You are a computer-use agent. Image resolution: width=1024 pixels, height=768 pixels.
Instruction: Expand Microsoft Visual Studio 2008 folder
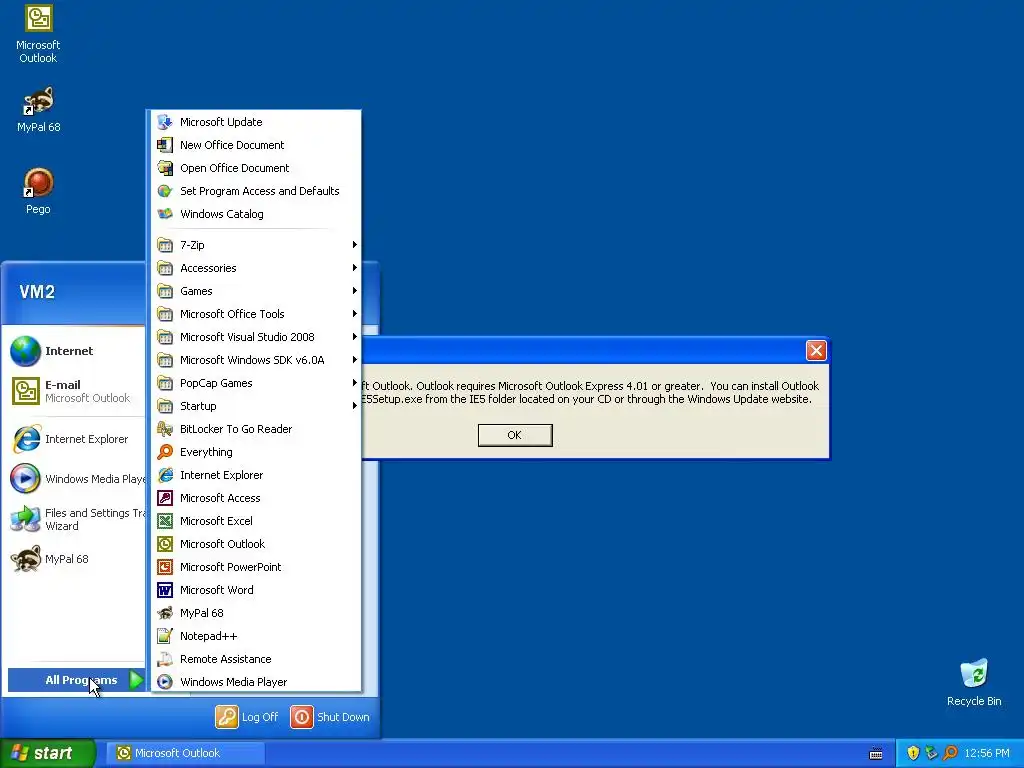(255, 337)
